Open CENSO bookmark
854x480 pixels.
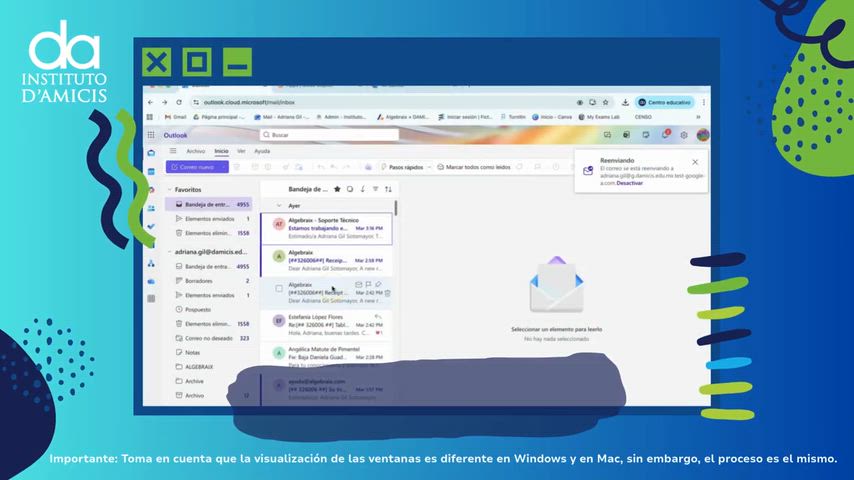coord(643,117)
